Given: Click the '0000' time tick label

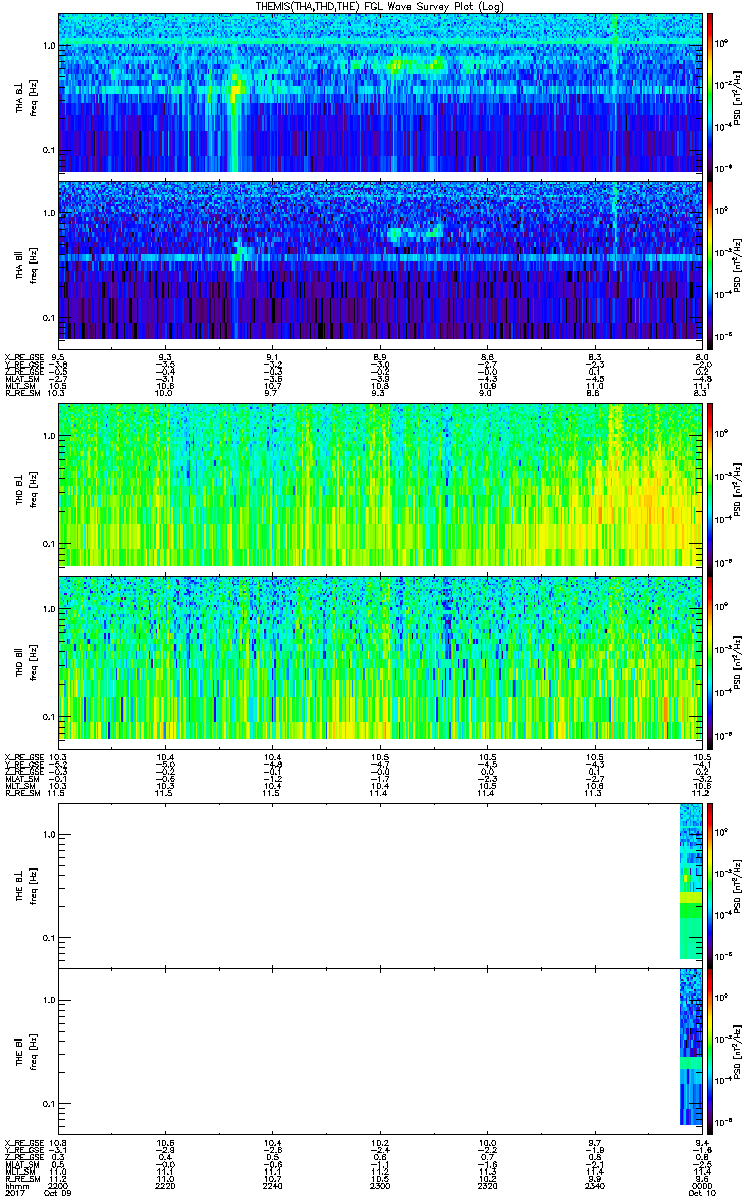Looking at the screenshot, I should tap(702, 1184).
